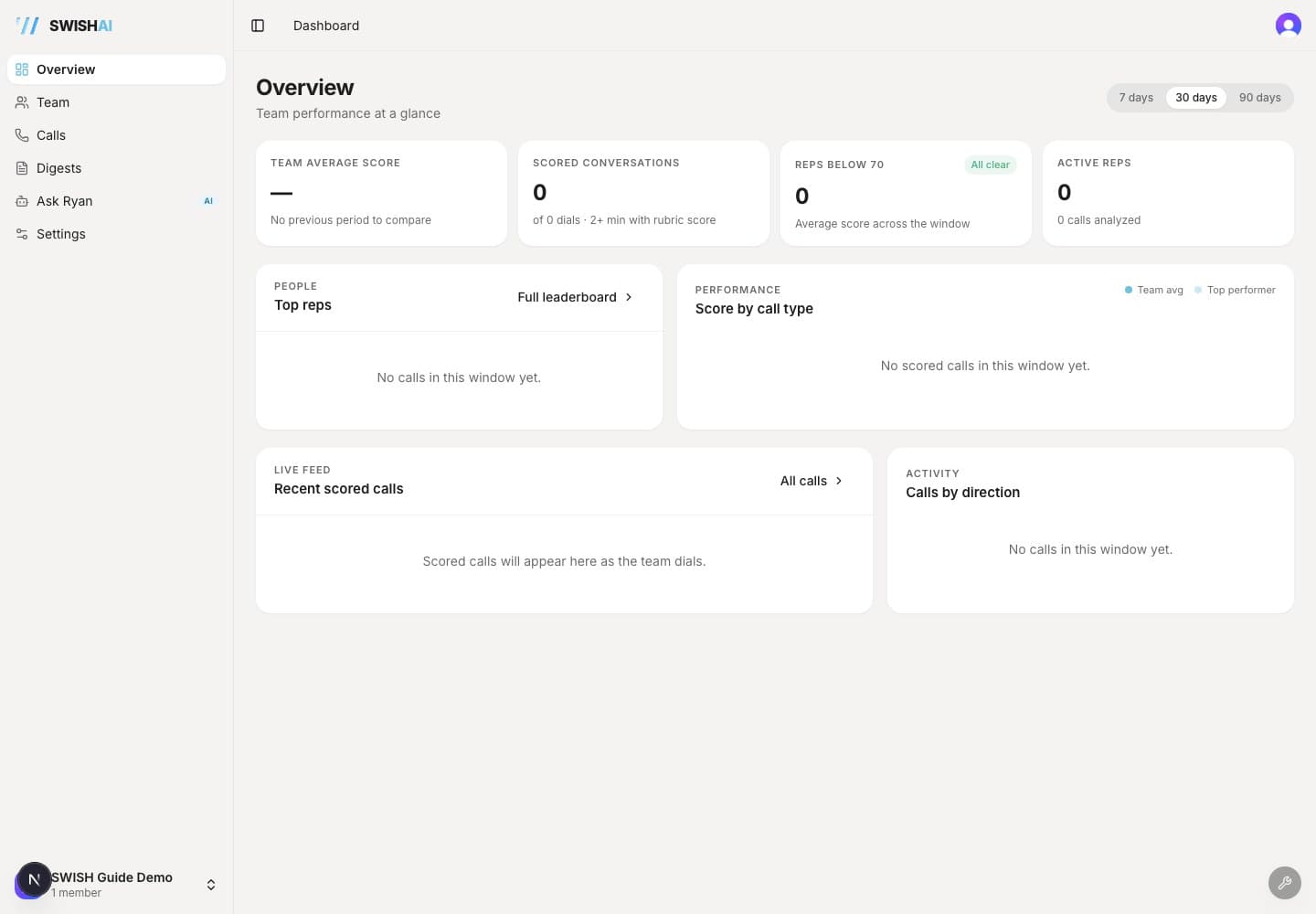This screenshot has width=1316, height=914.
Task: Click the Team avg legend dot
Action: tap(1129, 290)
